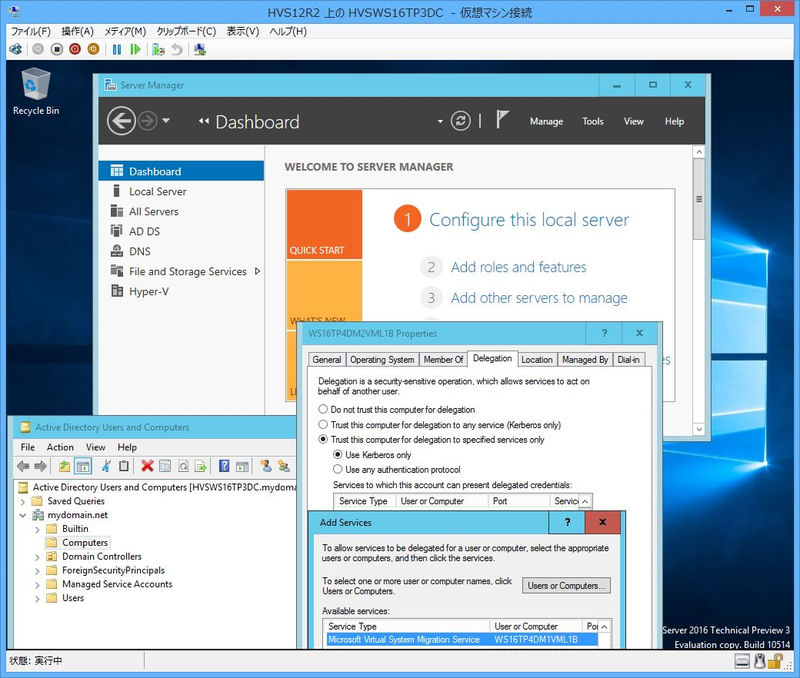Click the Create new user icon in ADUC
Screen dimensions: 800x678
pyautogui.click(x=265, y=466)
